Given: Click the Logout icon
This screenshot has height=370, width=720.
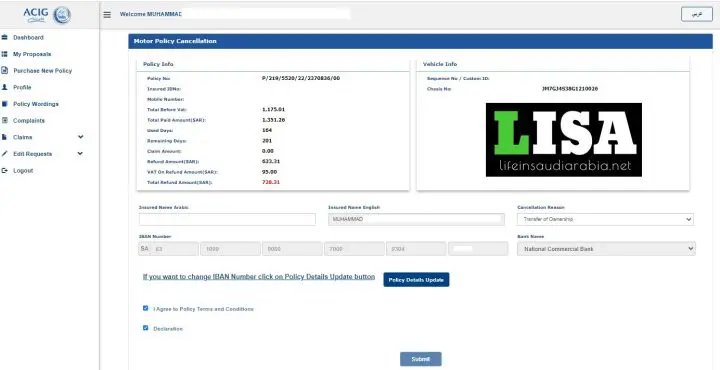Looking at the screenshot, I should pos(5,170).
